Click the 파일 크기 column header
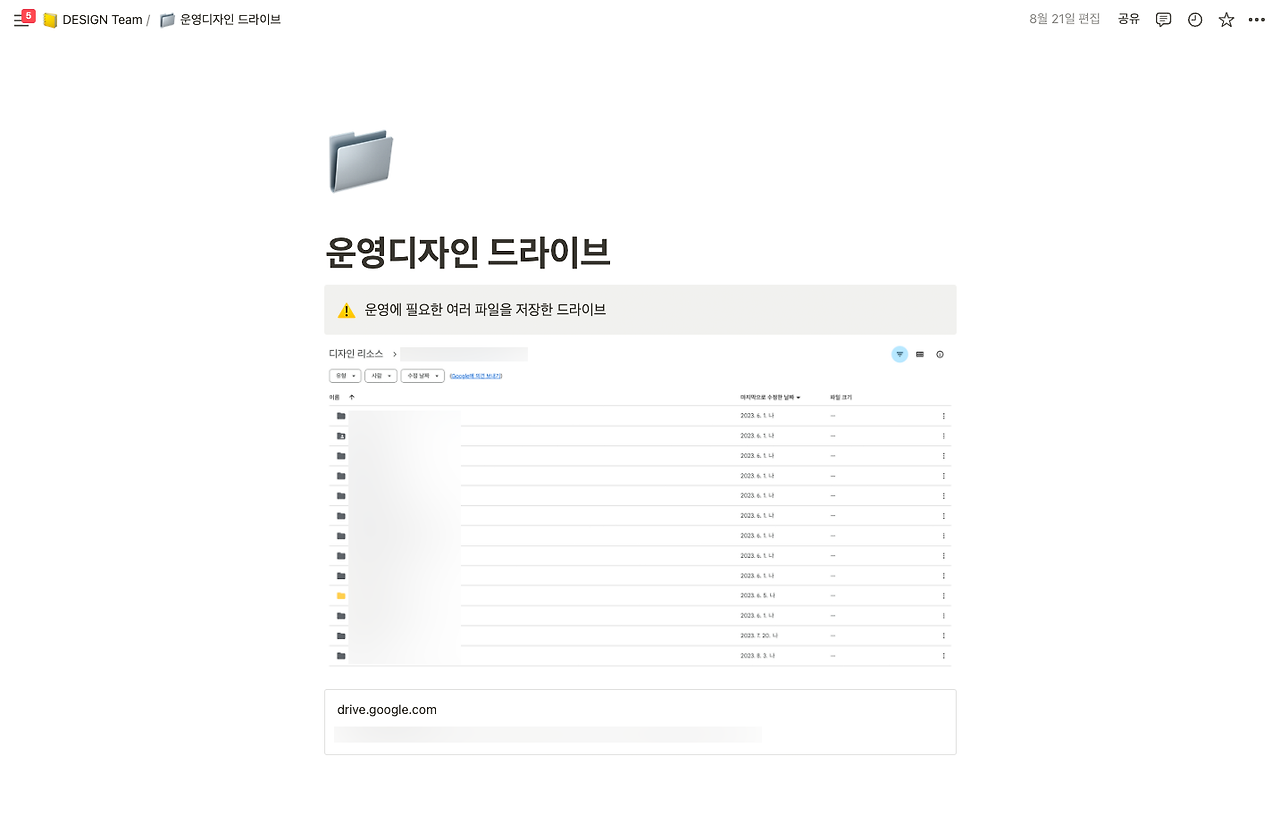This screenshot has width=1280, height=839. tap(841, 397)
